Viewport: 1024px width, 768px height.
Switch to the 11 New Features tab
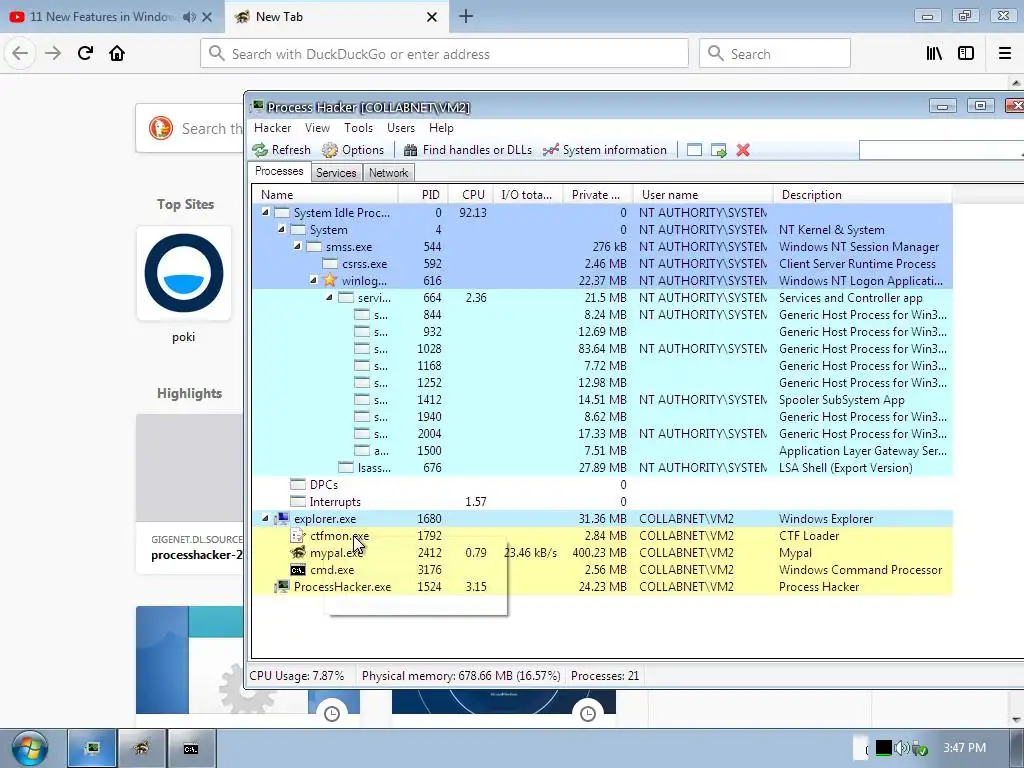click(101, 17)
